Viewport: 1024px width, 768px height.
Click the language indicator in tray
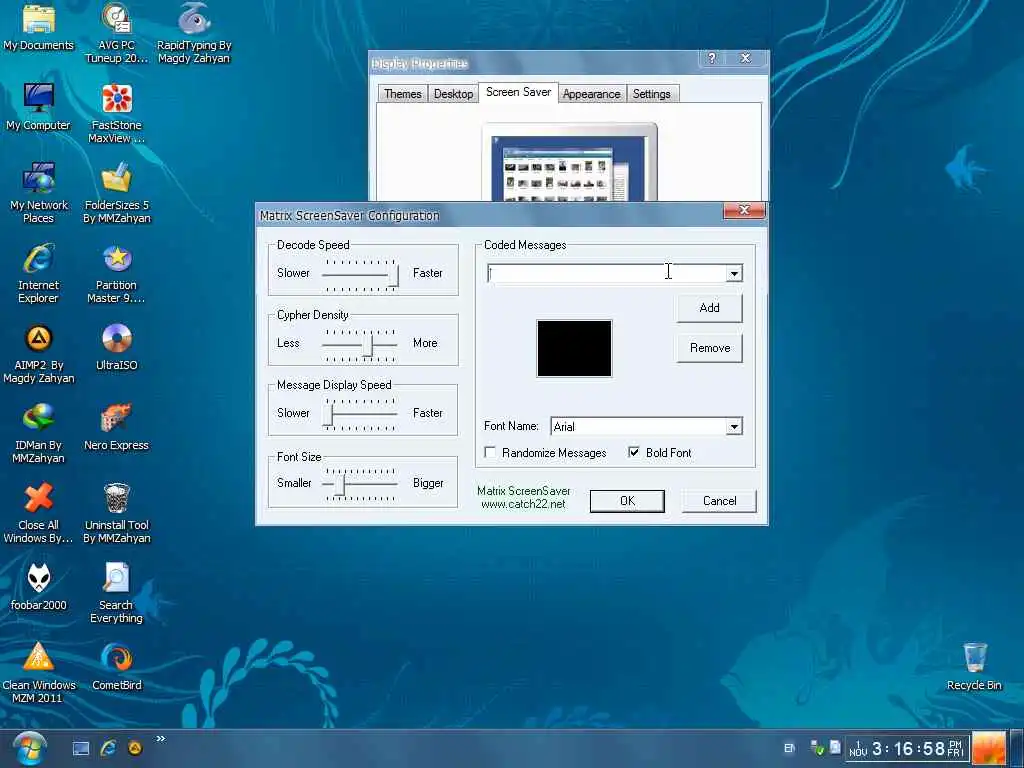click(x=789, y=748)
